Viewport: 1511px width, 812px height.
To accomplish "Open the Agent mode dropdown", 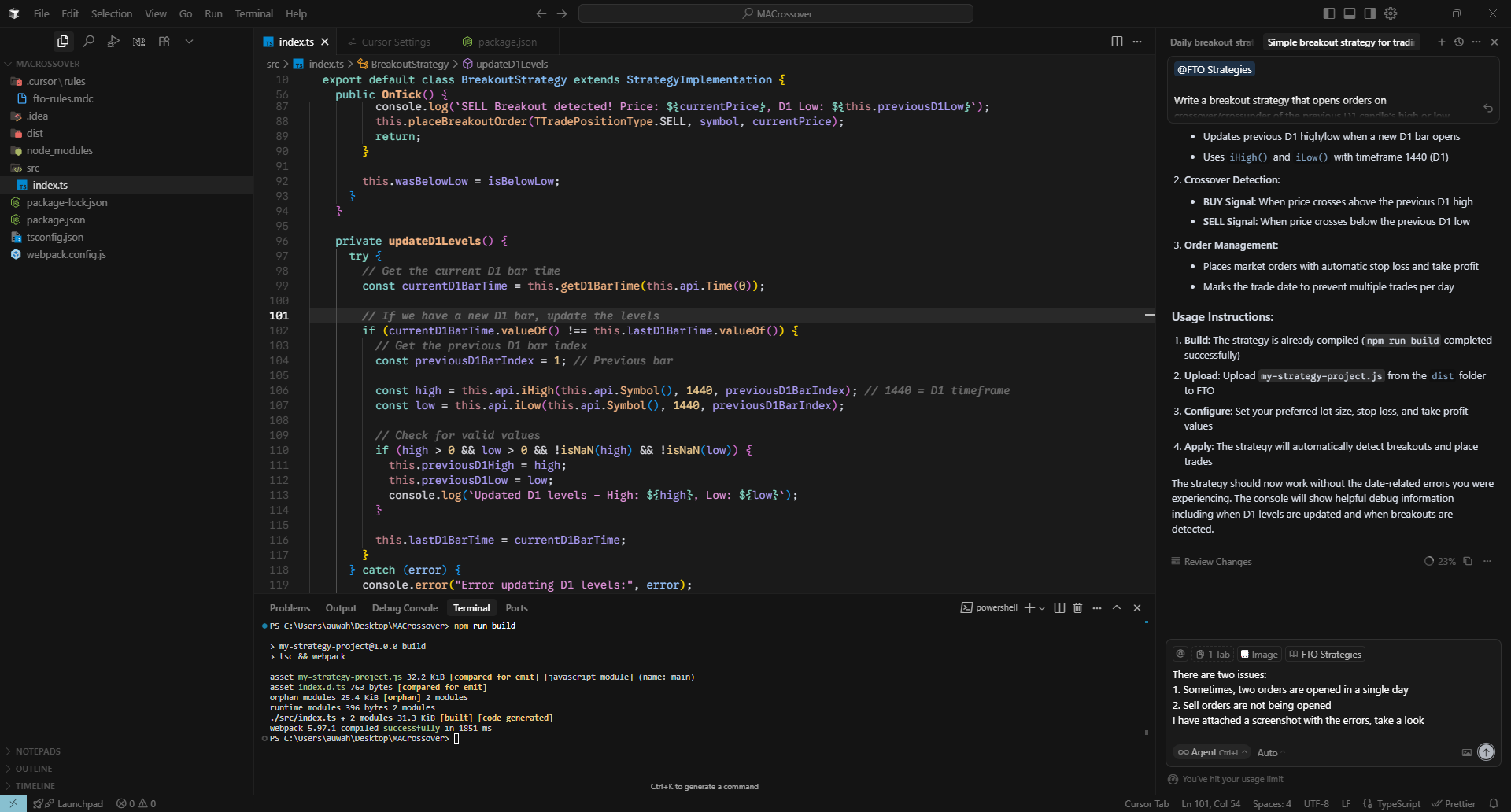I will [x=1213, y=753].
